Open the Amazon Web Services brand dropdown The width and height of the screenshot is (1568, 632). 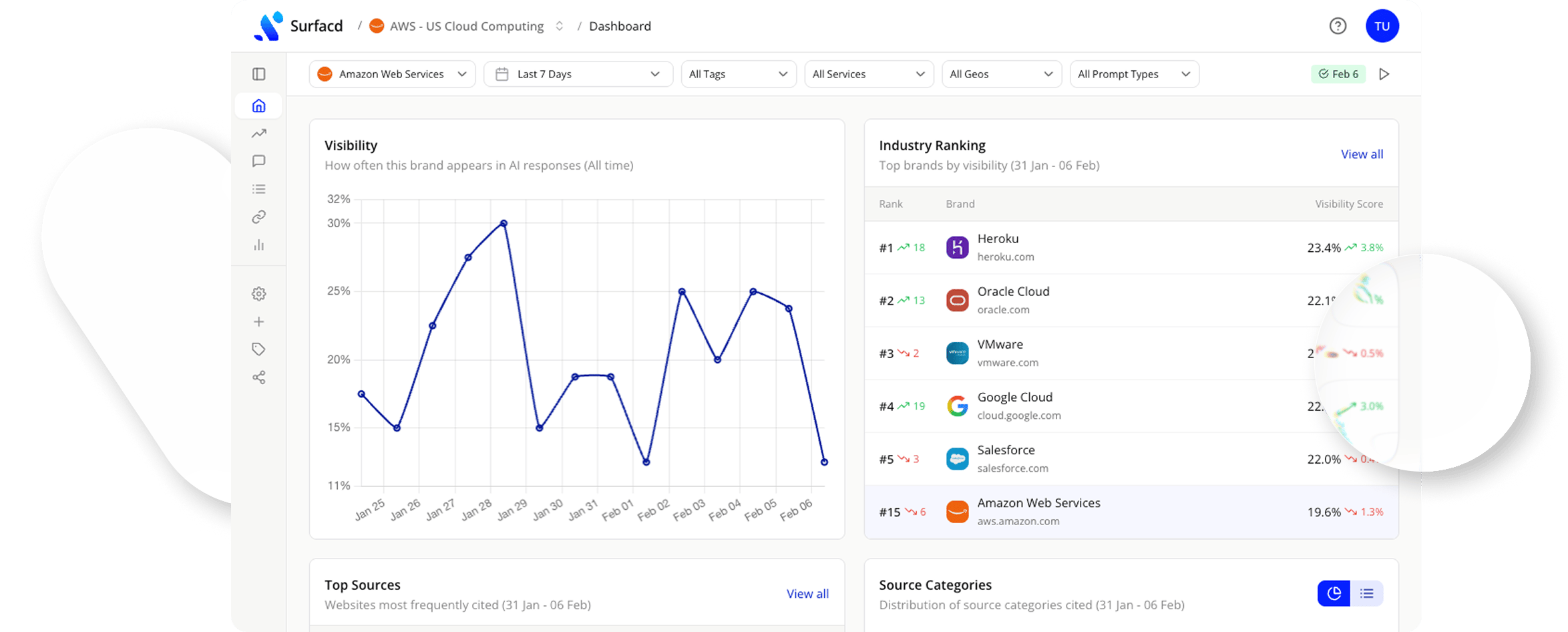pyautogui.click(x=392, y=74)
